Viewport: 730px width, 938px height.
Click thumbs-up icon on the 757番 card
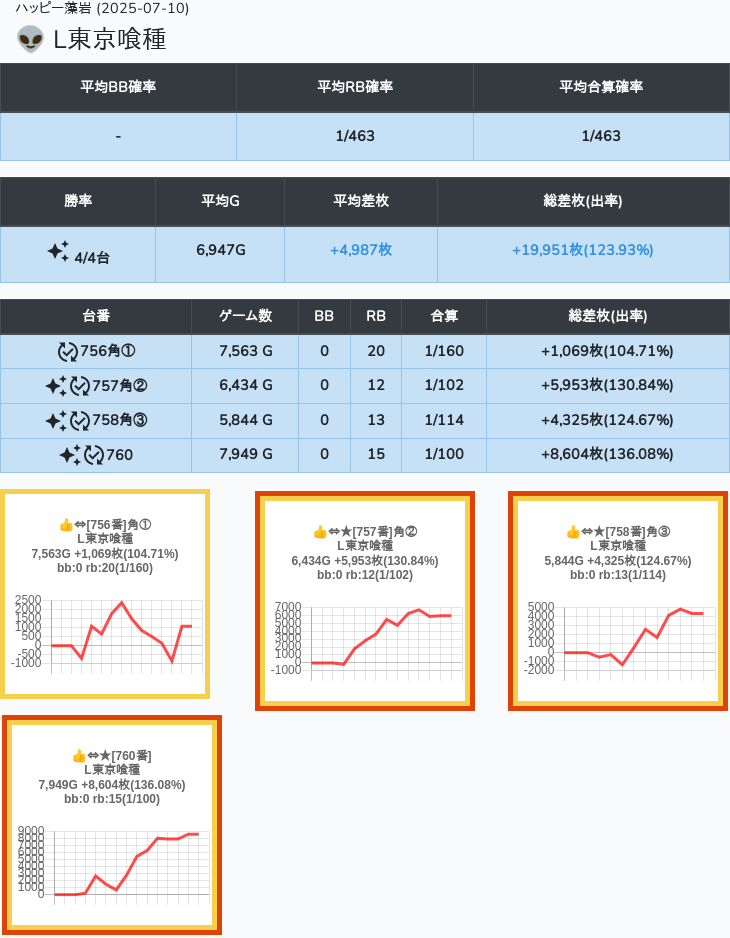320,532
